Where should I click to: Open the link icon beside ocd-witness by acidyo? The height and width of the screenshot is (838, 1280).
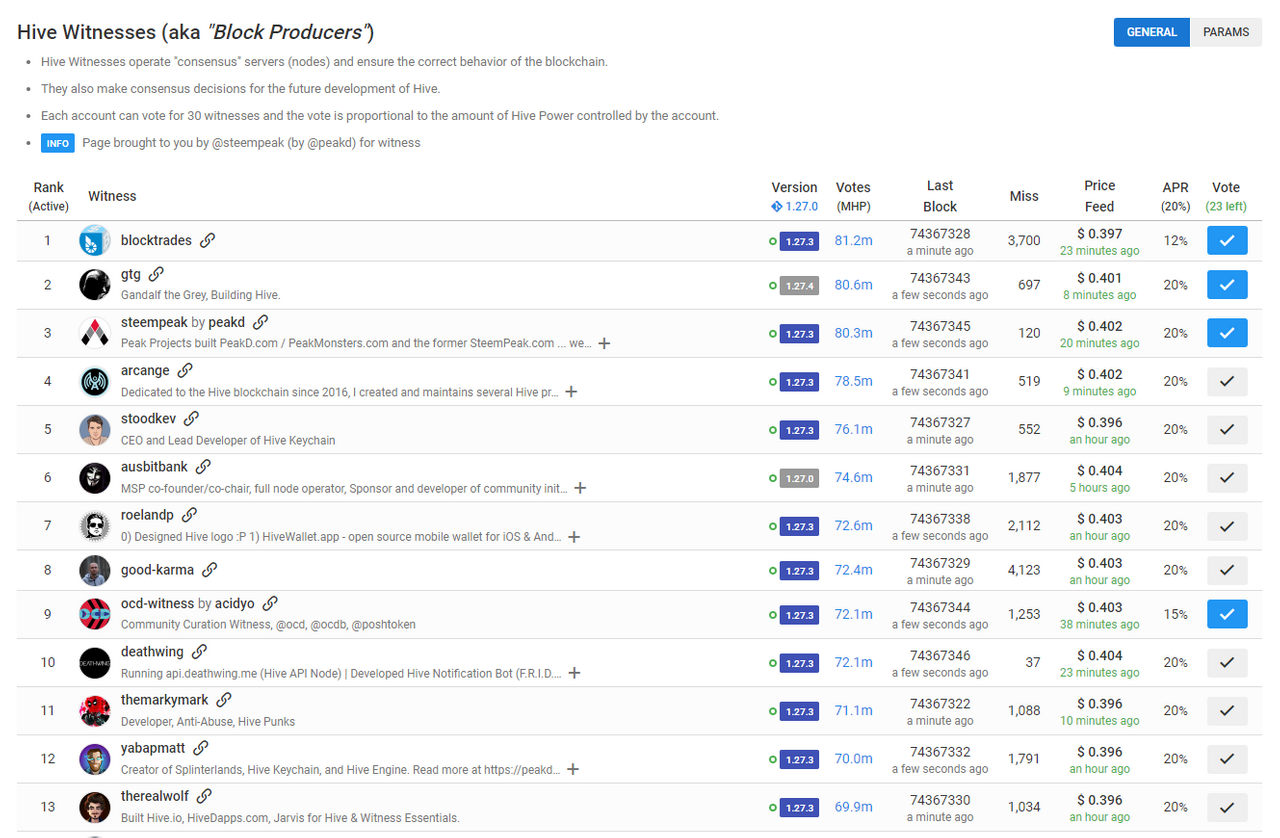click(270, 603)
